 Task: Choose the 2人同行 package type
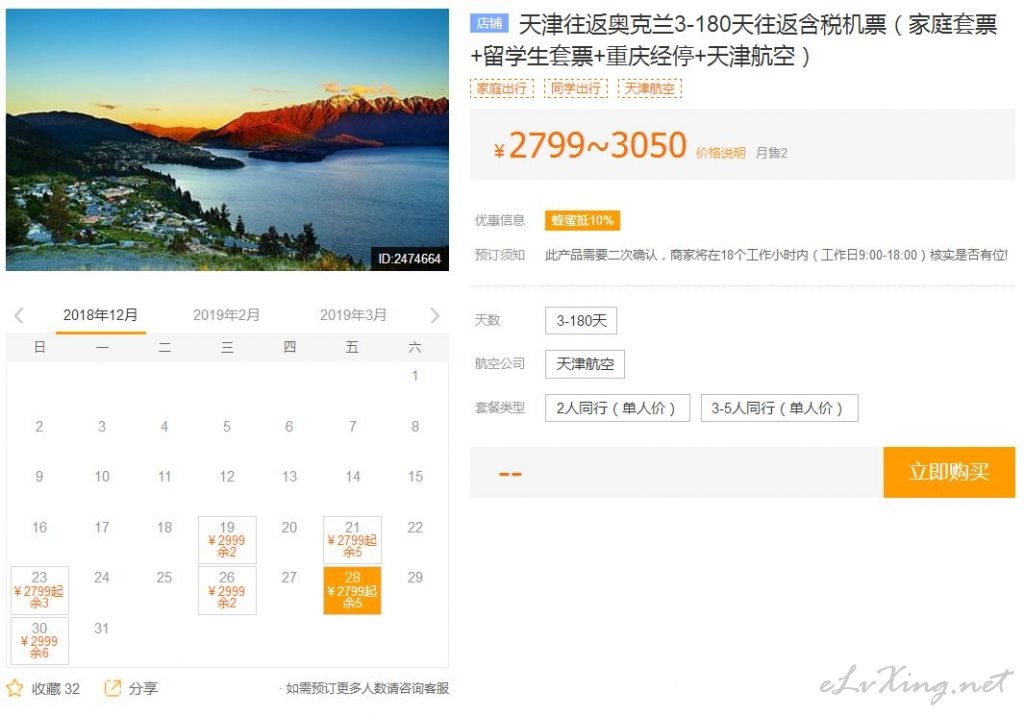pos(617,408)
